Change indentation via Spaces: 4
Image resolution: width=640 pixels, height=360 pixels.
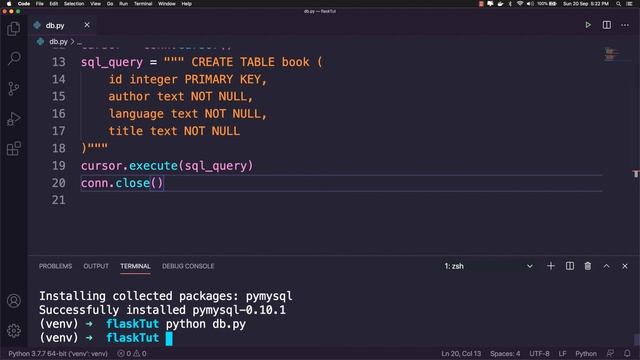(505, 353)
